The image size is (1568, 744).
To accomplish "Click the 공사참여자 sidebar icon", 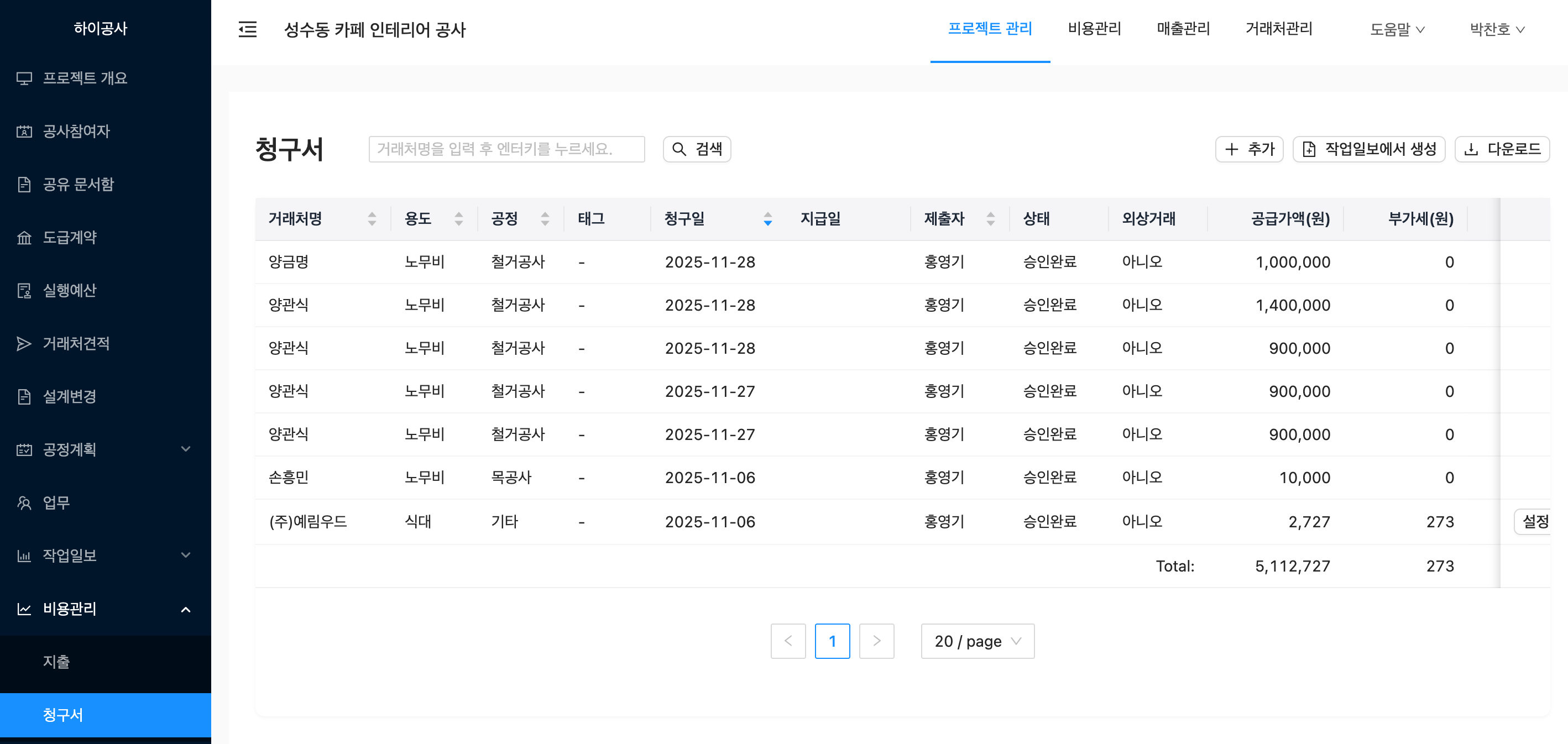I will click(x=24, y=132).
